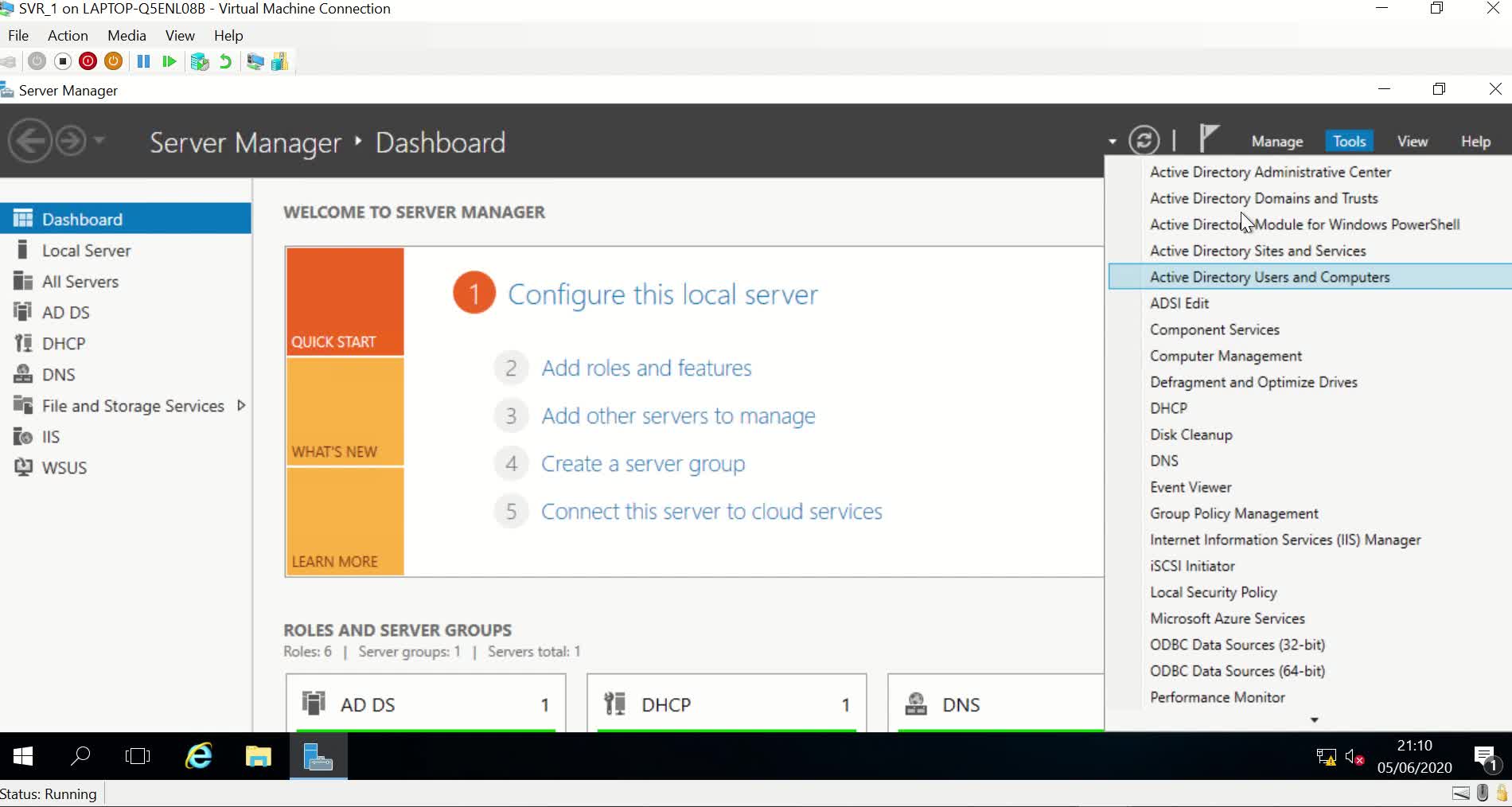
Task: Click the WHAT'S NEW orange tile
Action: (x=345, y=411)
